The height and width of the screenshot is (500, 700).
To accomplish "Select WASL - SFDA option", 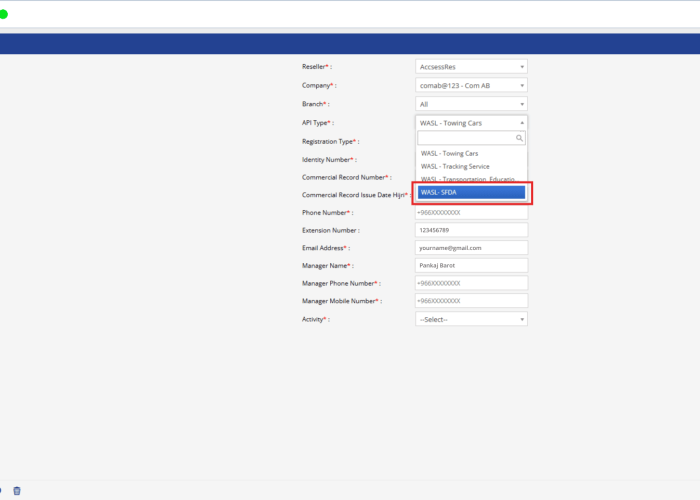I will click(x=471, y=192).
